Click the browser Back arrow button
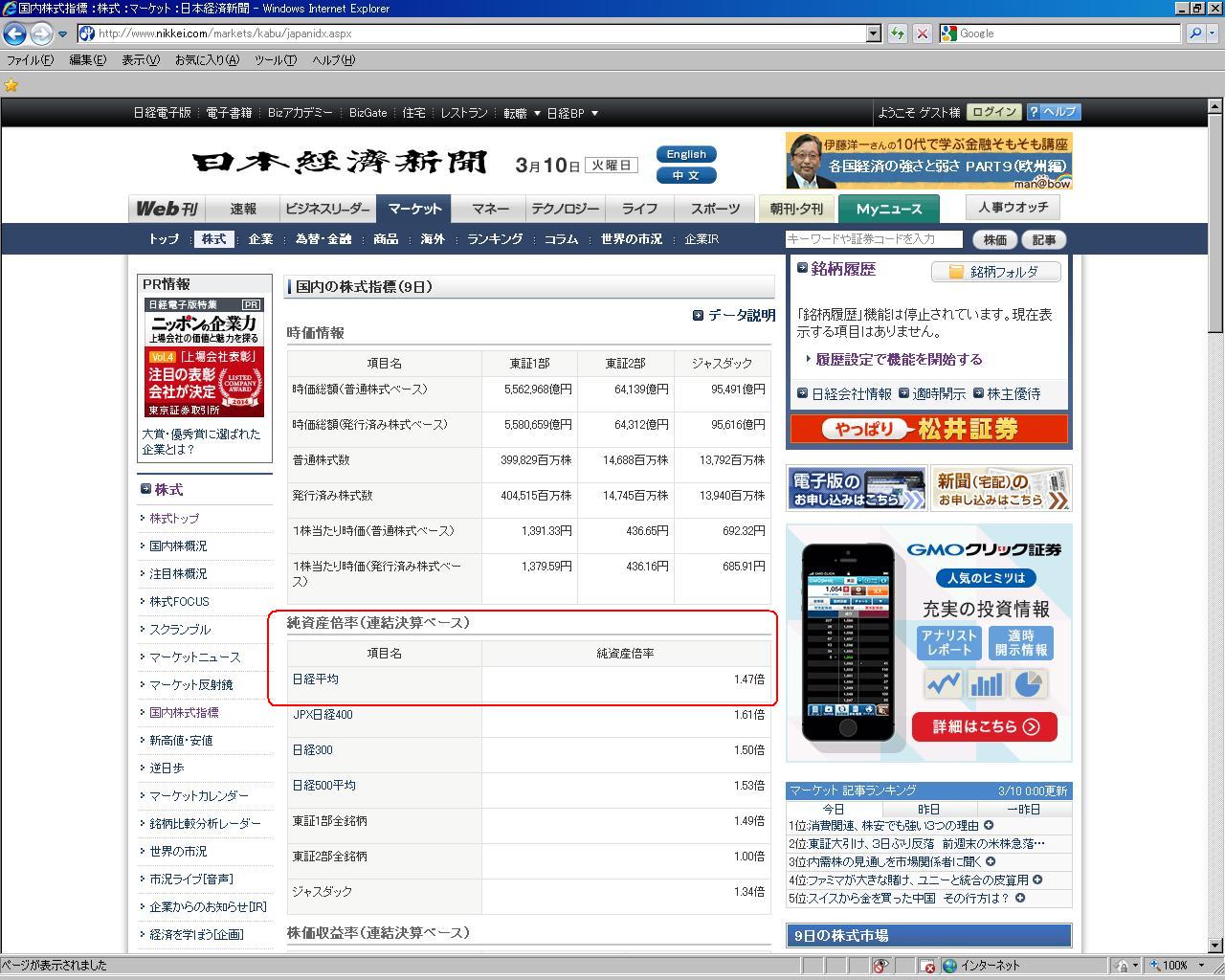Image resolution: width=1225 pixels, height=980 pixels. (x=14, y=33)
